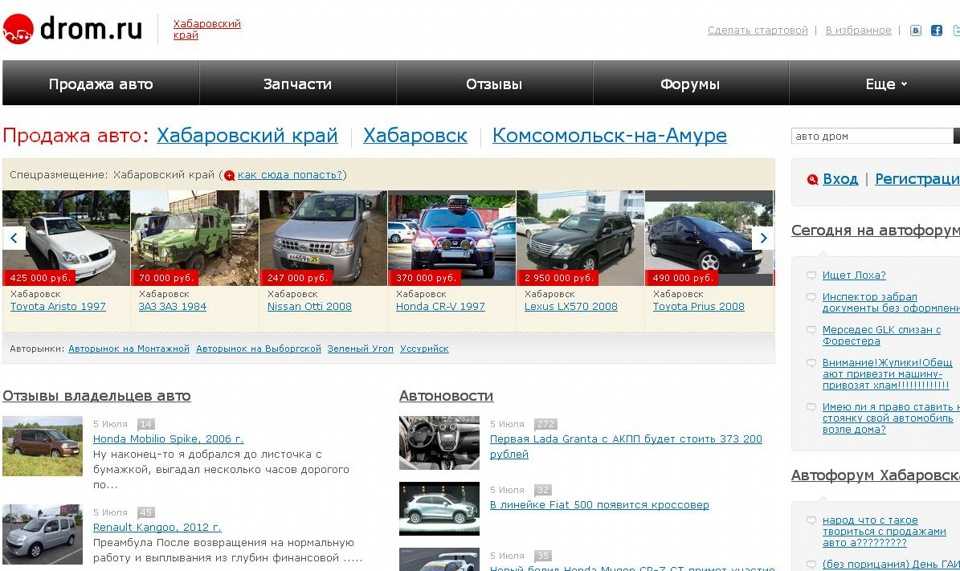Click Nissan Otti 2008 listing link
The height and width of the screenshot is (571, 960).
(x=309, y=307)
